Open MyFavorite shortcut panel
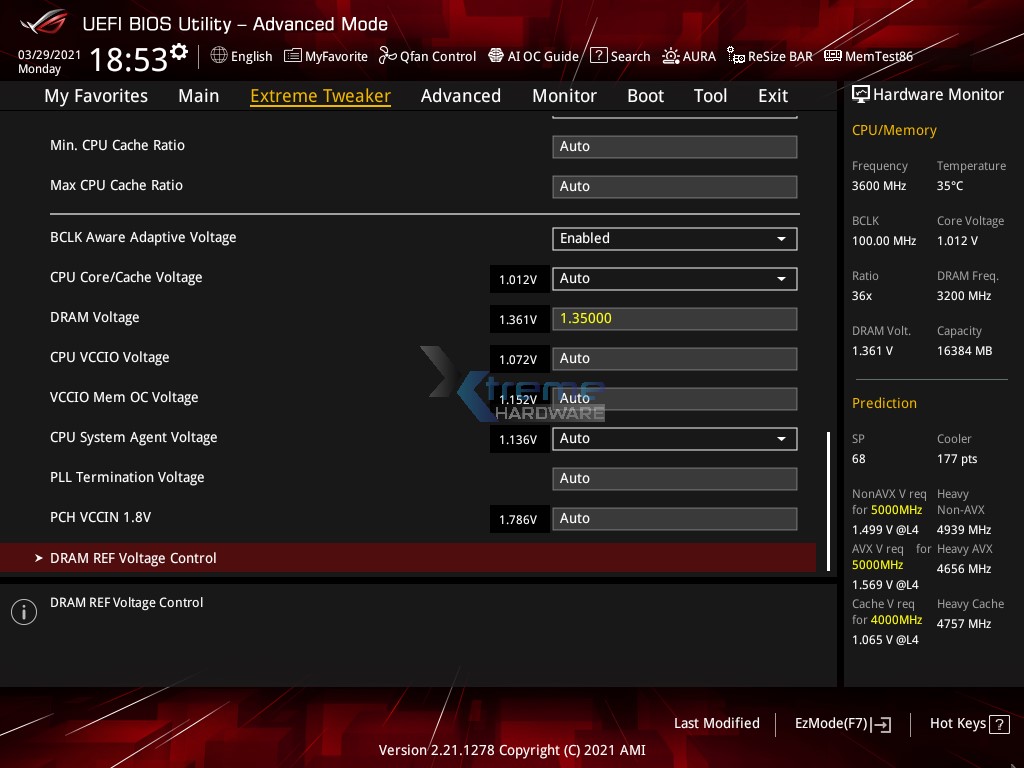The height and width of the screenshot is (768, 1024). 326,56
